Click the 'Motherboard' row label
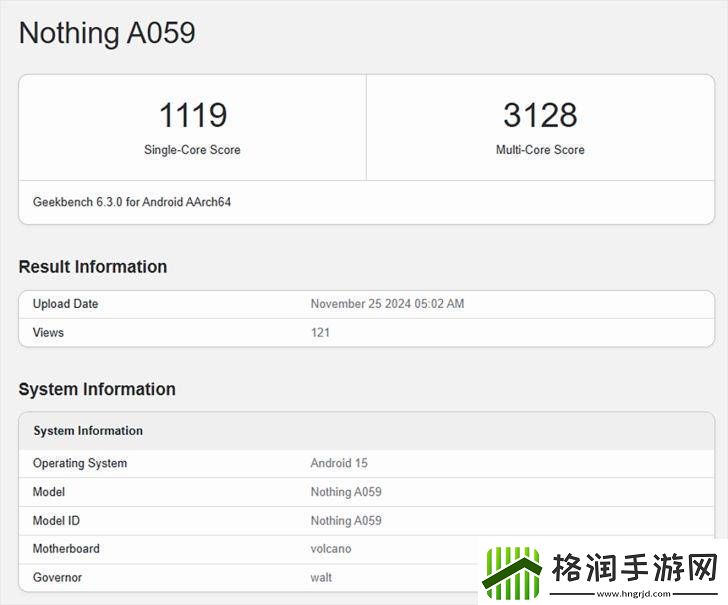This screenshot has width=728, height=605. [x=66, y=549]
